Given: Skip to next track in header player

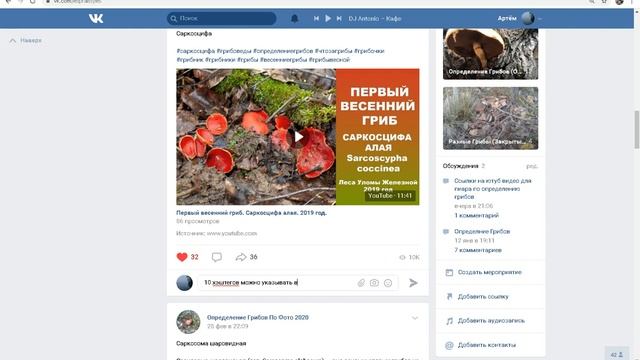Looking at the screenshot, I should pyautogui.click(x=339, y=18).
